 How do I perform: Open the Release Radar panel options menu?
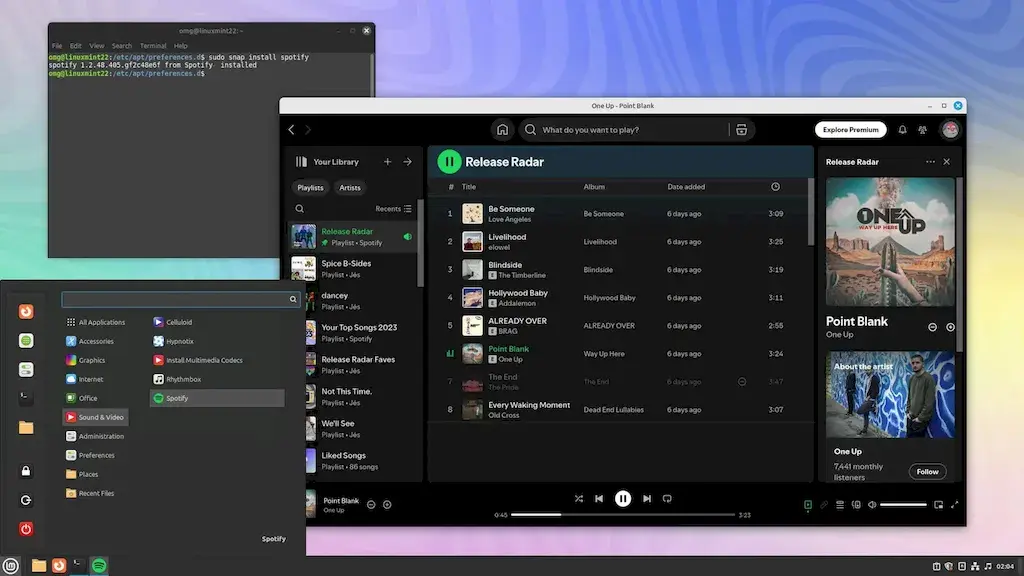(x=930, y=161)
